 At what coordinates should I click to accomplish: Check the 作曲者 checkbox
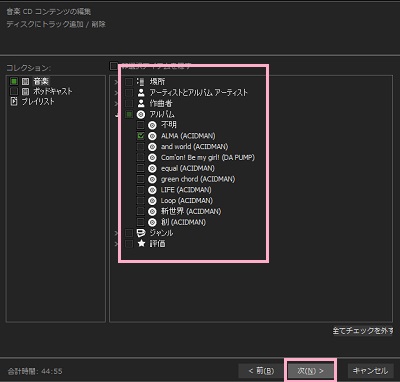129,103
